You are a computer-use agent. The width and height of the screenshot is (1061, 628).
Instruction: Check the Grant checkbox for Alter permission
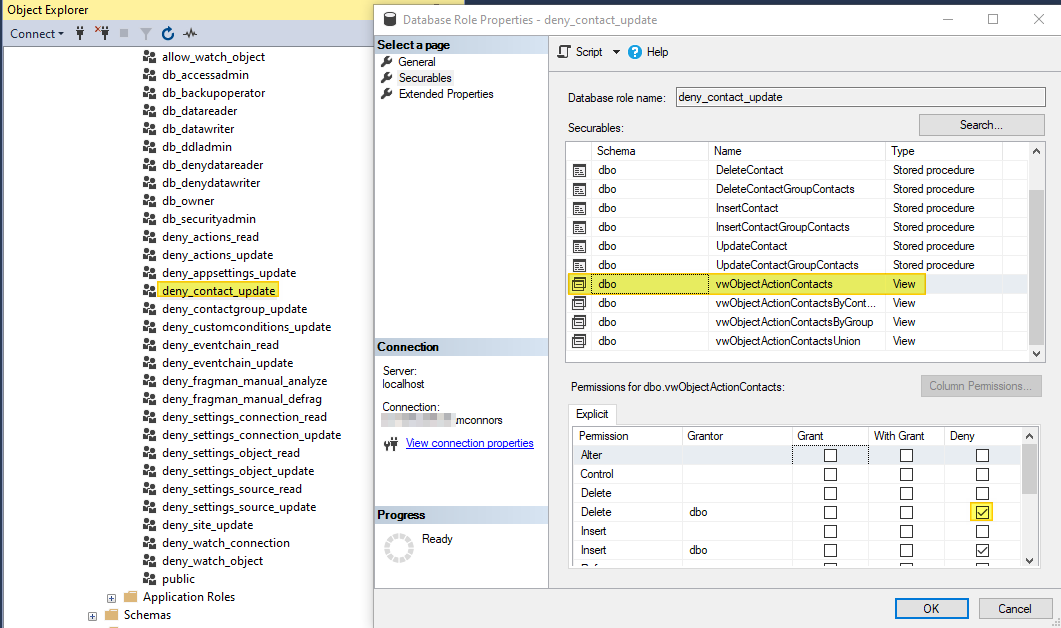829,455
